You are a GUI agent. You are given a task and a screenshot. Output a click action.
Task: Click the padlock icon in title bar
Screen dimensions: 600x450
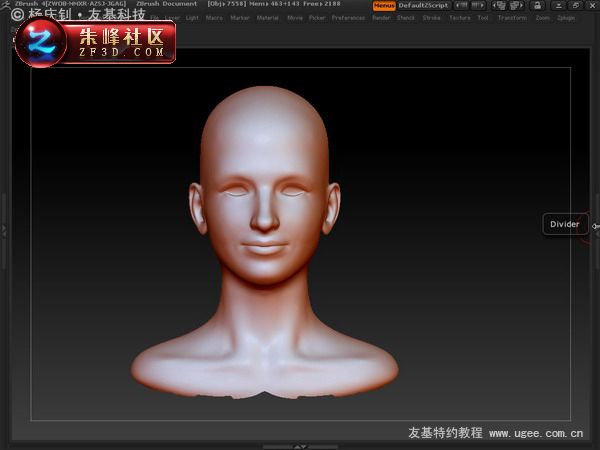tap(538, 5)
